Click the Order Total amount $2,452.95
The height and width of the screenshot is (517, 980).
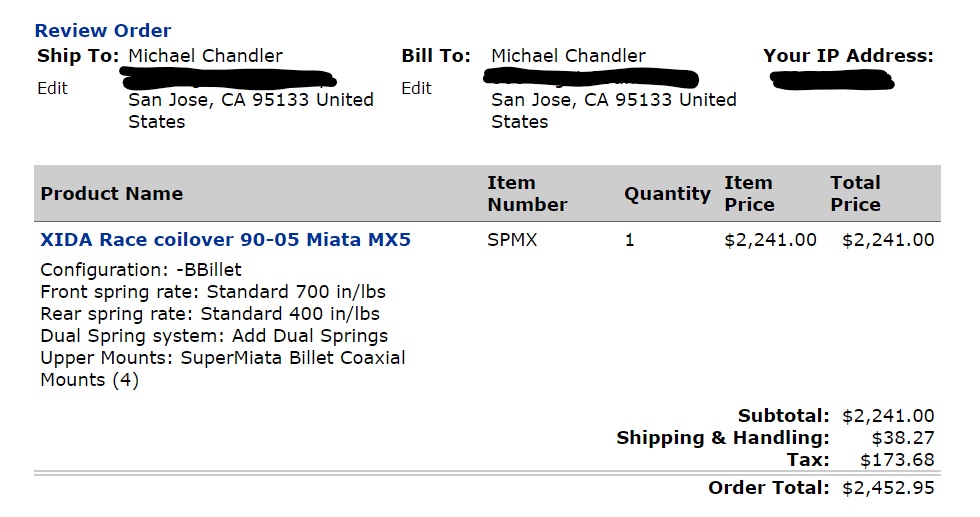pyautogui.click(x=888, y=488)
